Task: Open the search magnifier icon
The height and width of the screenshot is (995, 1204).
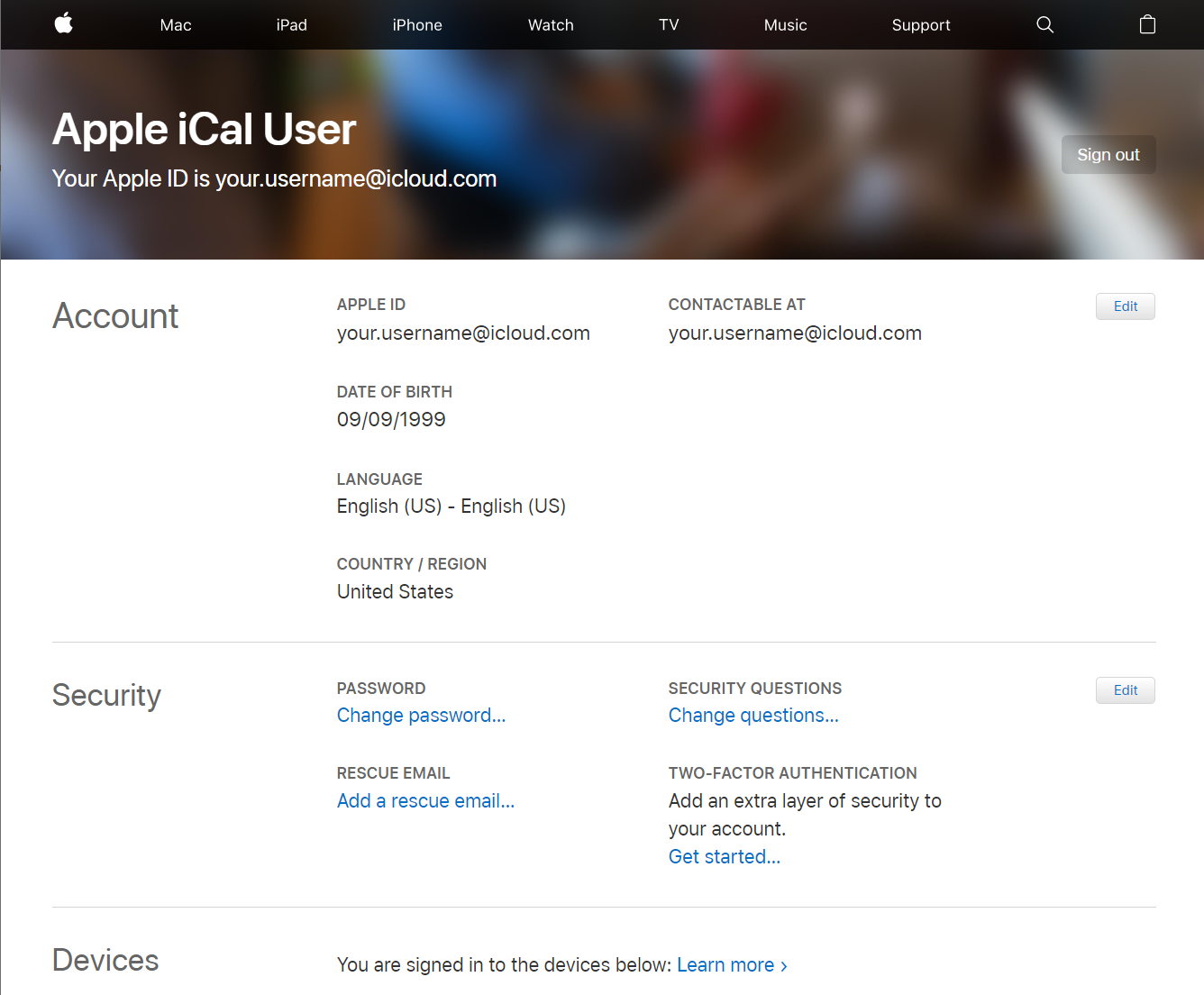Action: [1044, 24]
